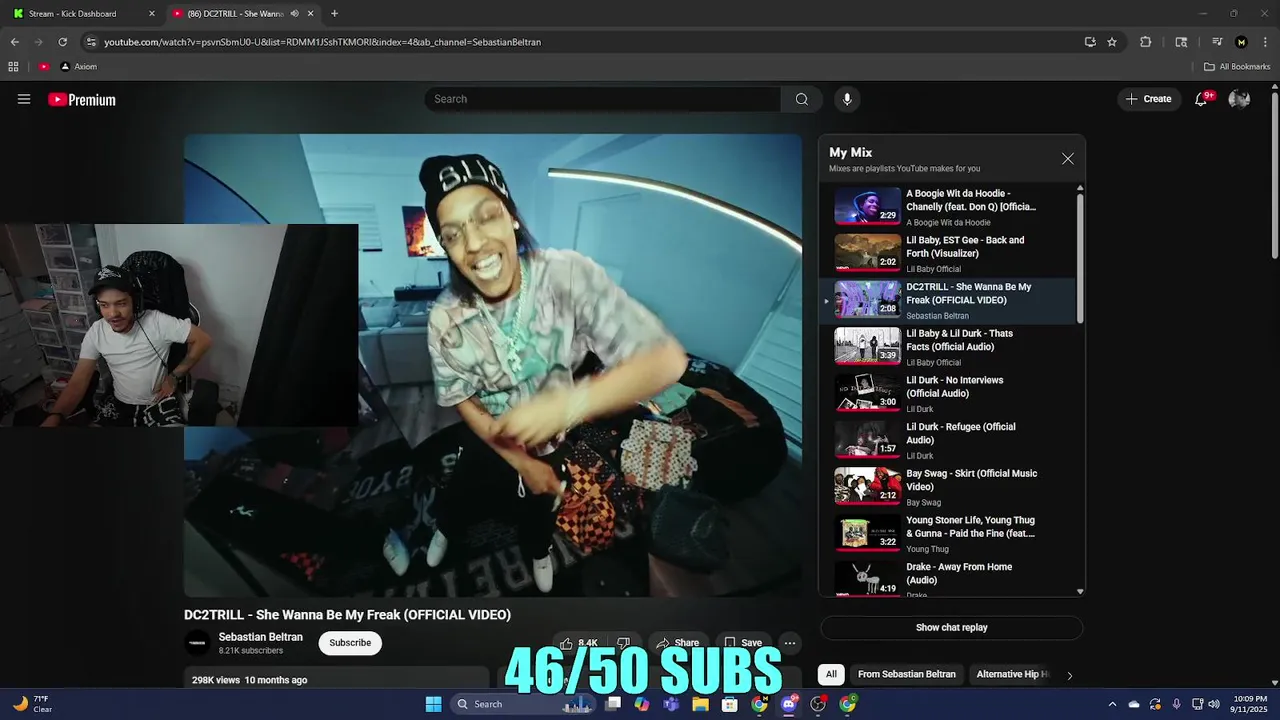This screenshot has width=1280, height=720.
Task: Open the volume tray icon
Action: click(1214, 704)
